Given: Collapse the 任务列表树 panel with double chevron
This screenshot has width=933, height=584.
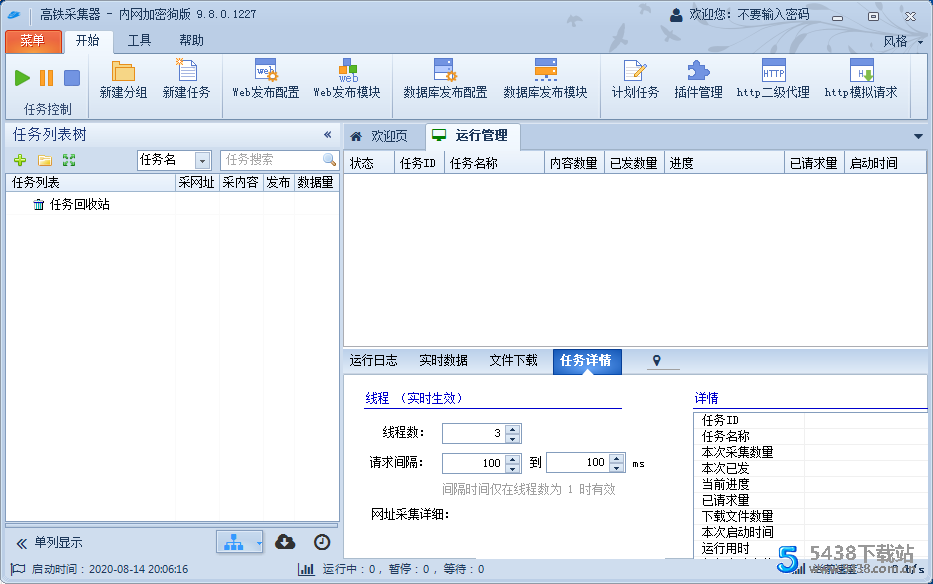Looking at the screenshot, I should [x=326, y=134].
